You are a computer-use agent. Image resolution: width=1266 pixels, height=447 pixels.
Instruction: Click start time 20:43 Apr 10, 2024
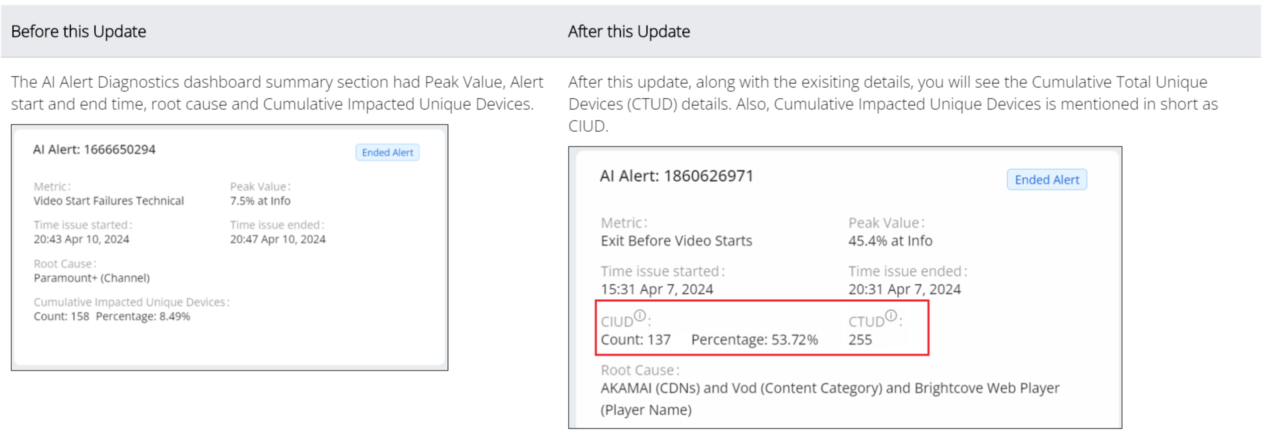coord(81,239)
